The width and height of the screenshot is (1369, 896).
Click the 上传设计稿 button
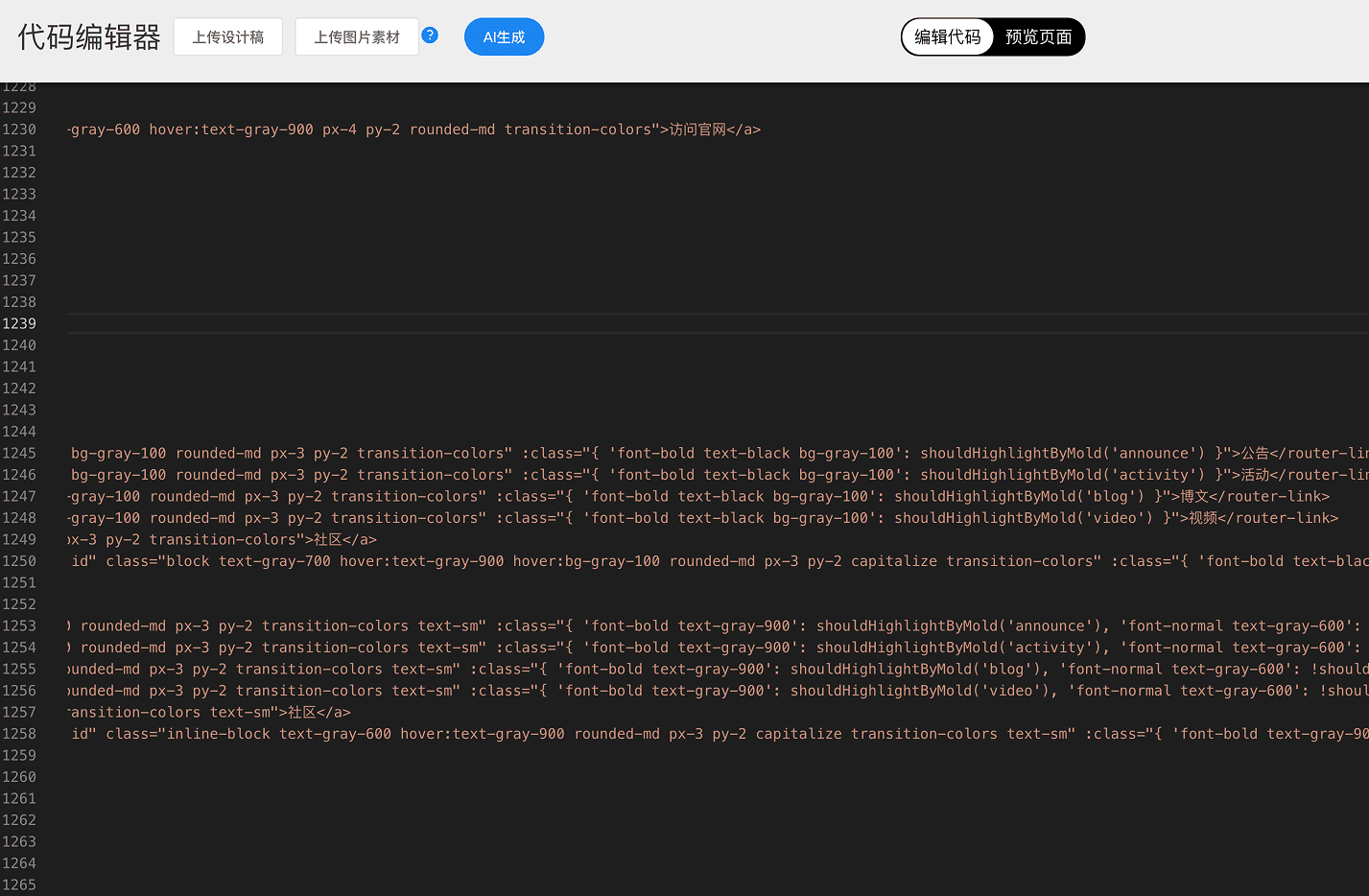coord(228,37)
